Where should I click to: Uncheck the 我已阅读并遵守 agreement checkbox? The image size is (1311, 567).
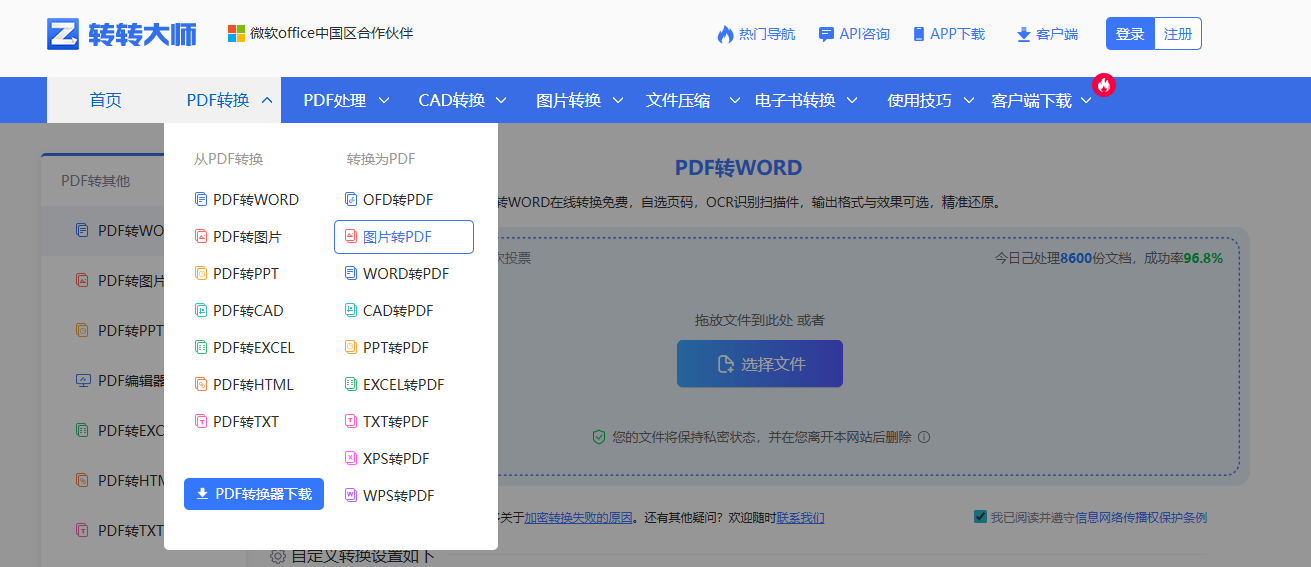980,517
